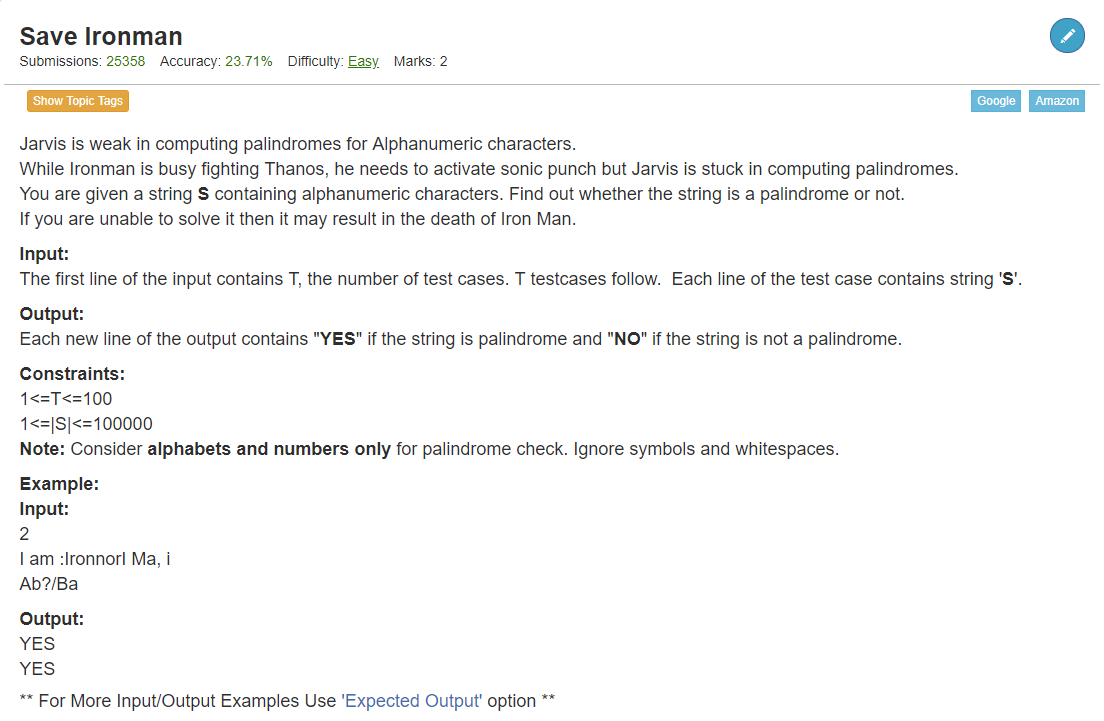Click the Constraints heading
1104x721 pixels.
click(72, 374)
